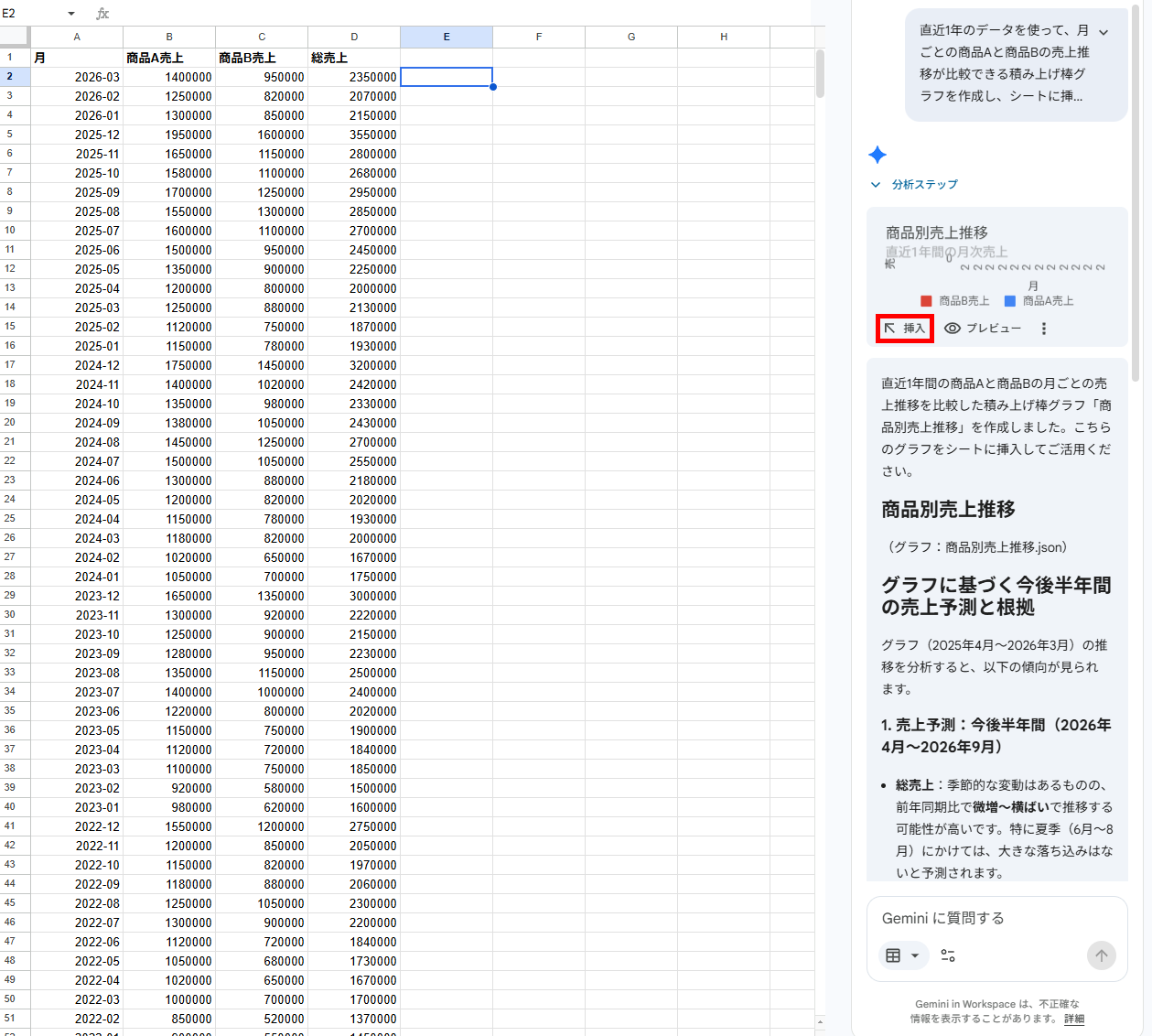Click the send arrow button

pyautogui.click(x=1101, y=955)
